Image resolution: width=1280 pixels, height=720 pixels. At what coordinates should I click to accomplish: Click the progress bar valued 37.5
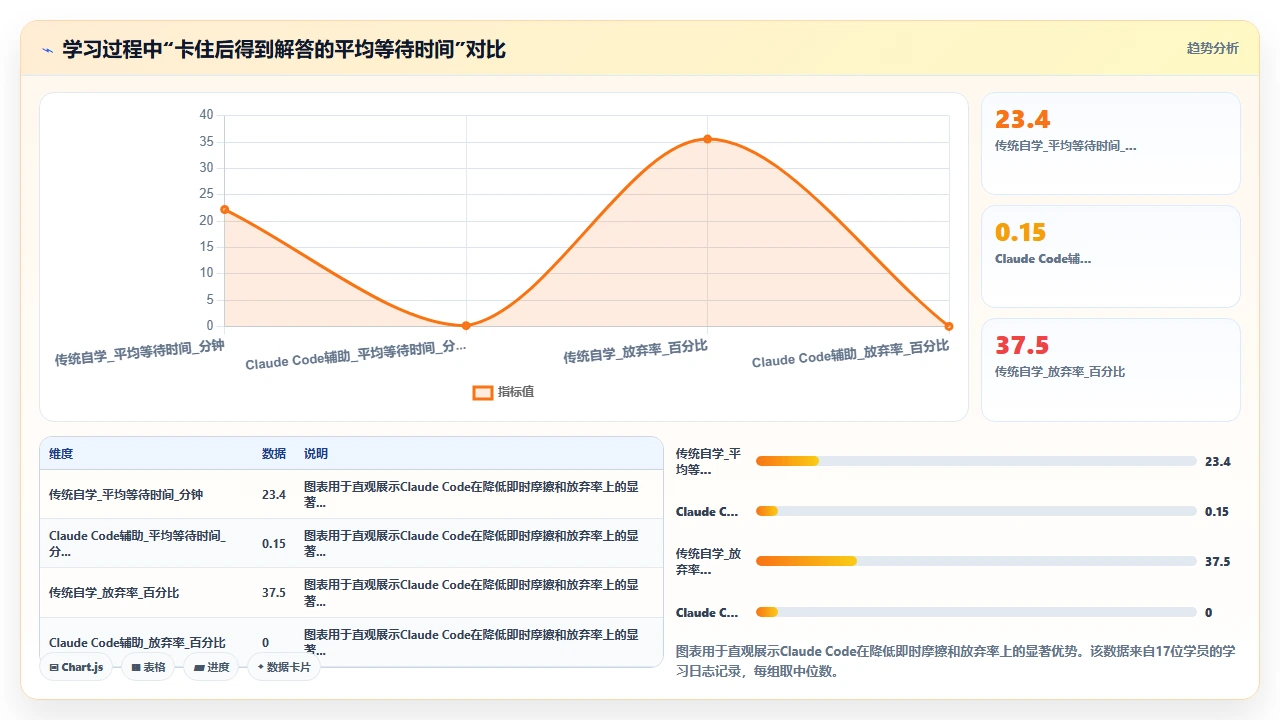(x=976, y=561)
